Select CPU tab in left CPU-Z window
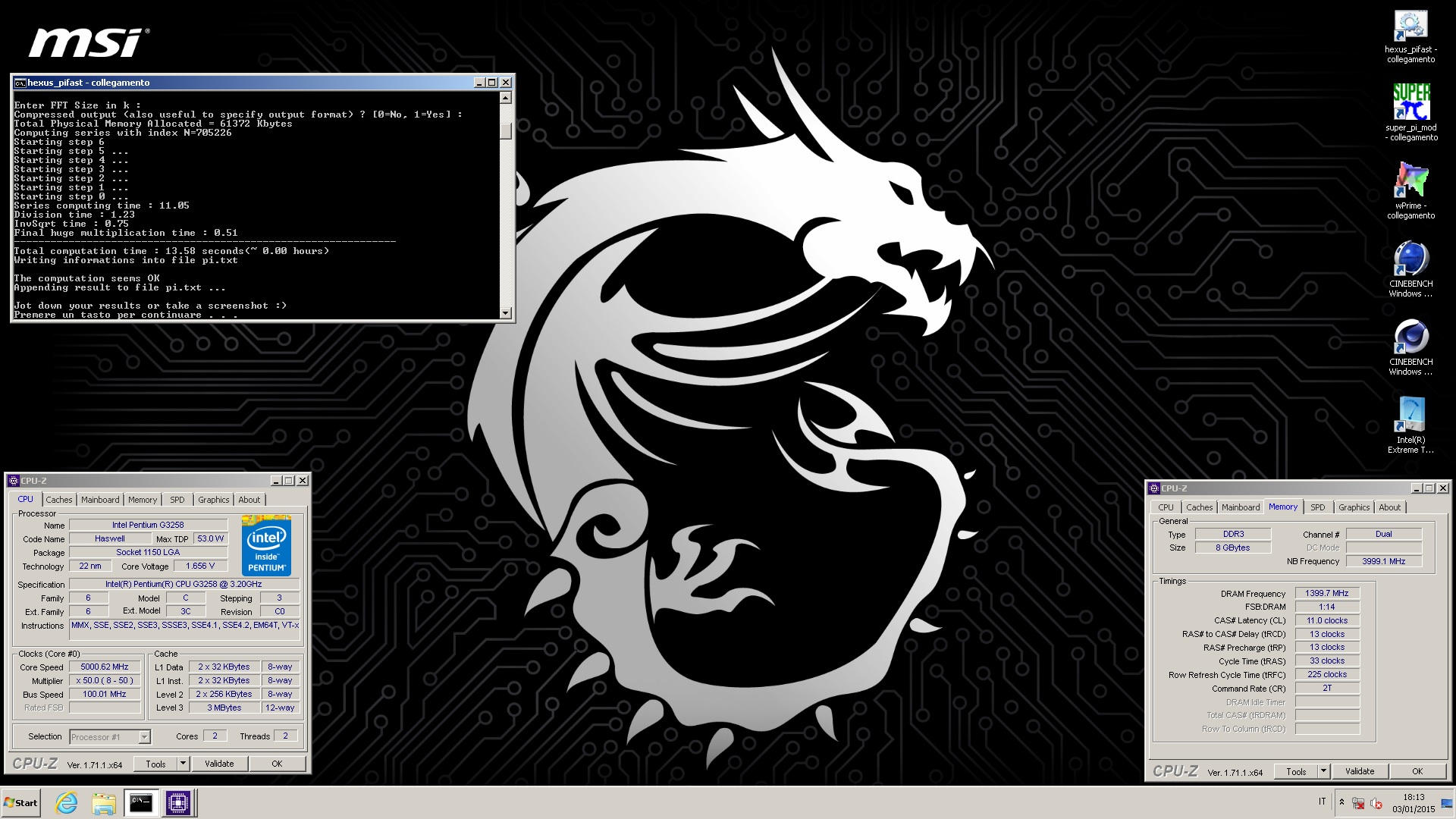The height and width of the screenshot is (819, 1456). [25, 499]
